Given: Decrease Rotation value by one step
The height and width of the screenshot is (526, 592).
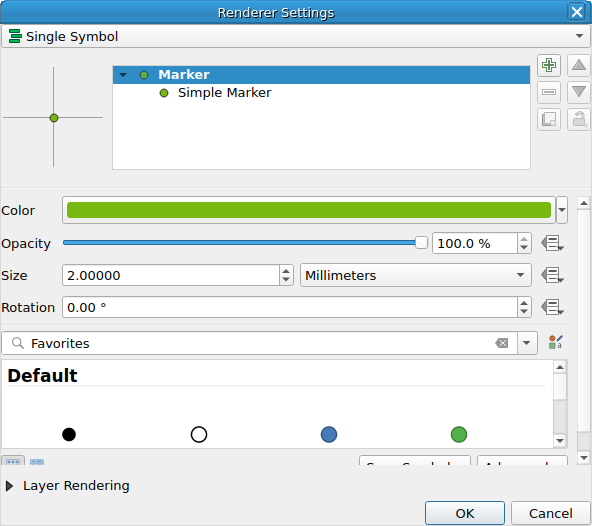Looking at the screenshot, I should click(524, 312).
